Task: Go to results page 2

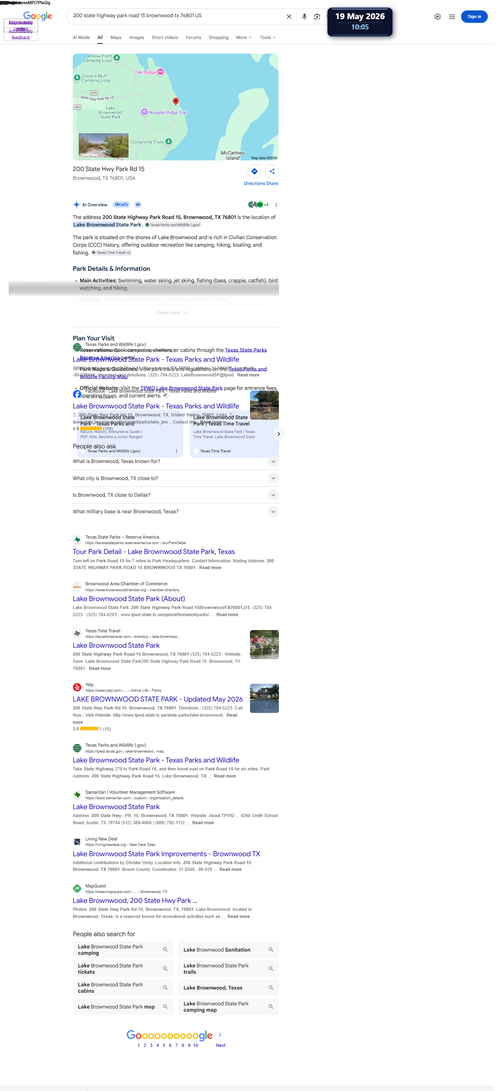Action: click(x=145, y=1045)
